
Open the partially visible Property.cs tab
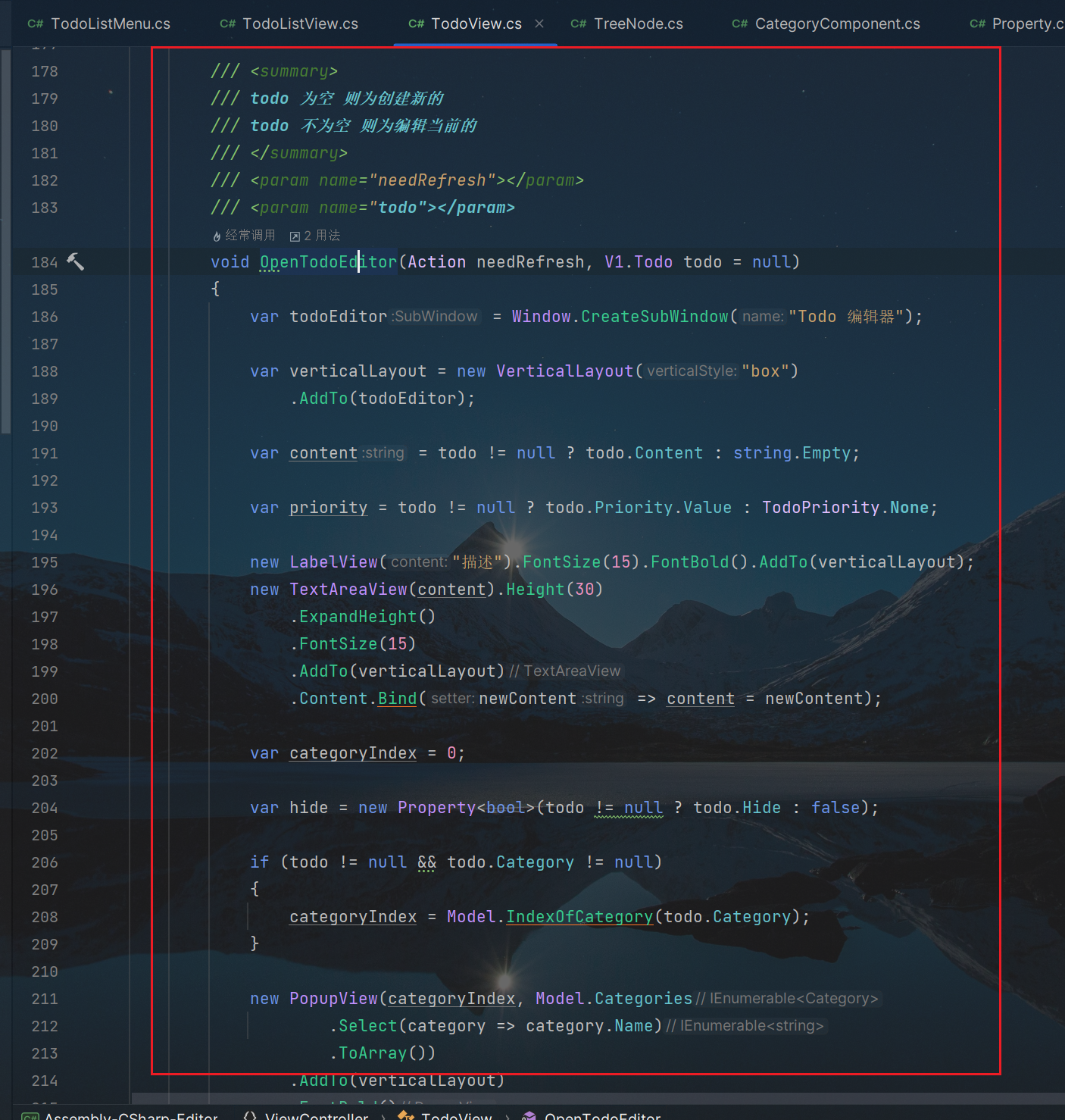tap(1017, 23)
